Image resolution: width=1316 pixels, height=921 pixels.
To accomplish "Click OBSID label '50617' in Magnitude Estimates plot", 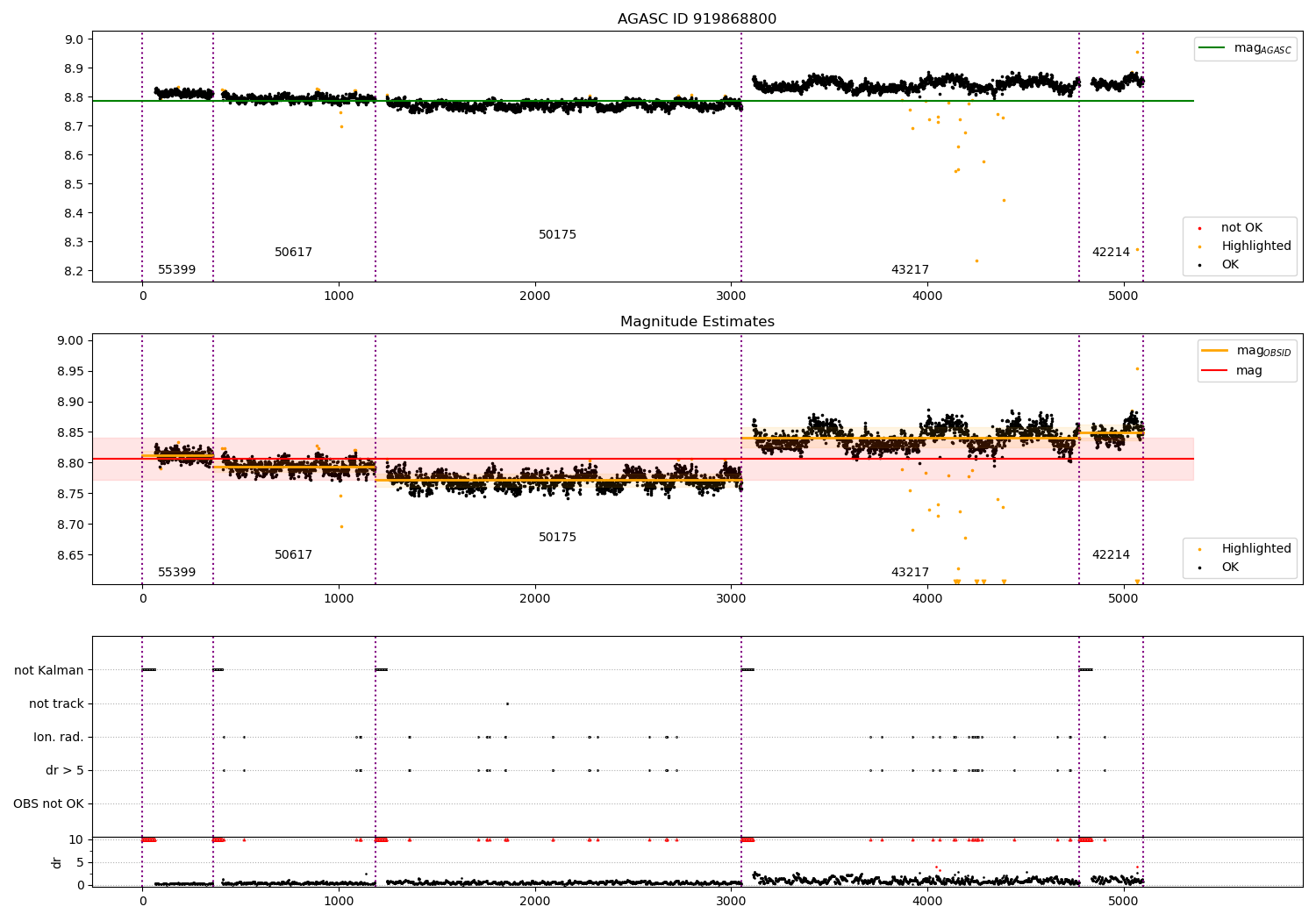I will (293, 555).
